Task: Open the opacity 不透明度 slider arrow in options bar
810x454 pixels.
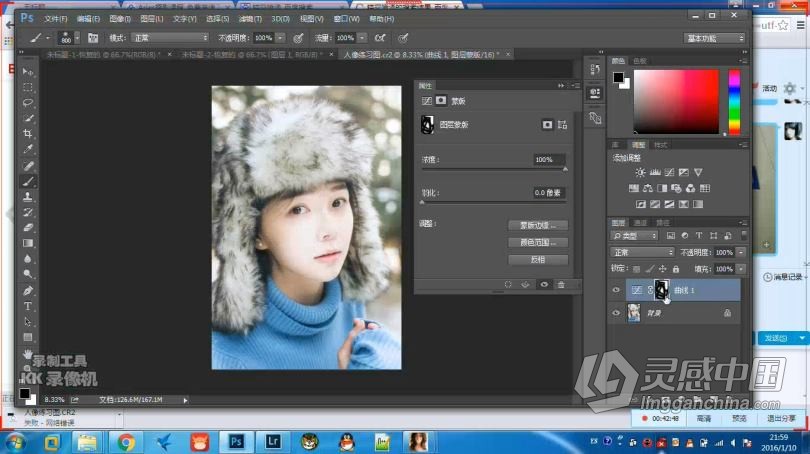Action: 280,38
